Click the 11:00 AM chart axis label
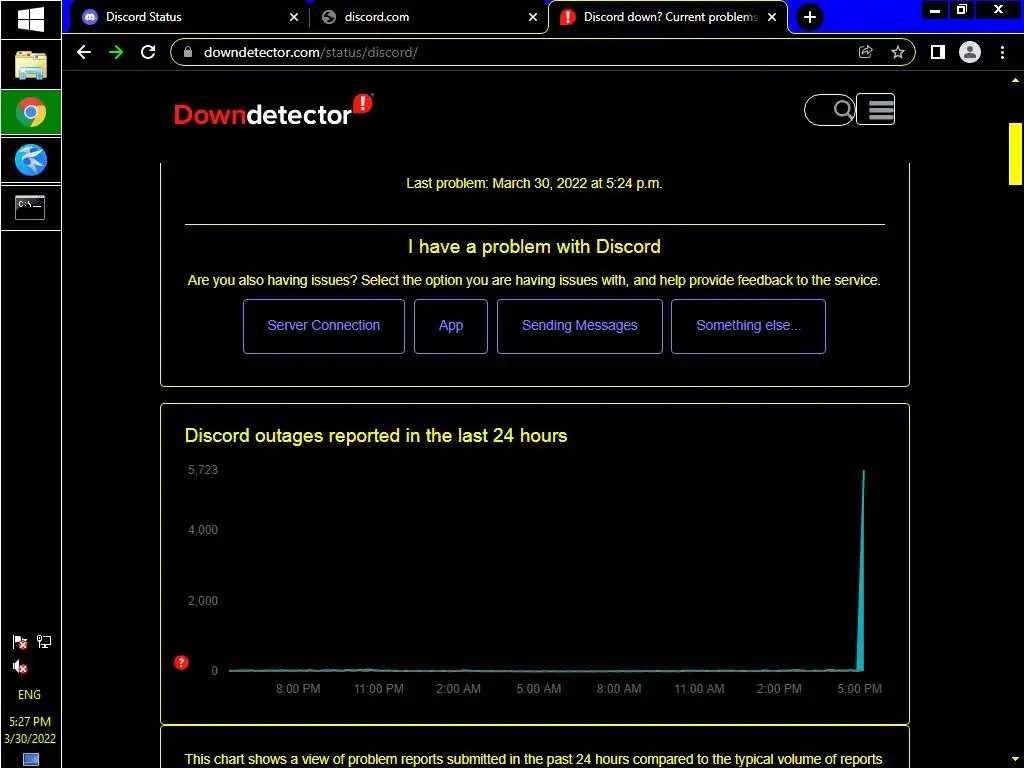The image size is (1024, 768). (x=699, y=689)
